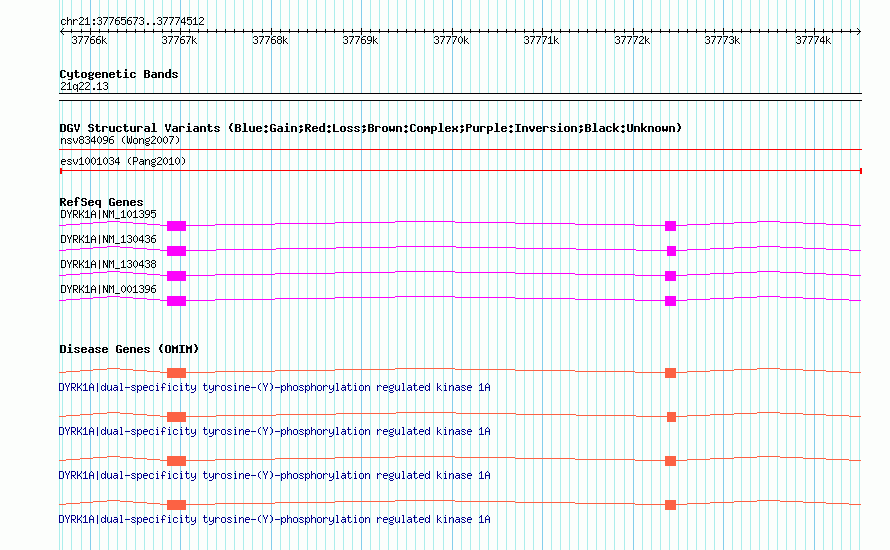This screenshot has width=890, height=550.
Task: Open the nsv834096 (Wong2007) variant label
Action: pyautogui.click(x=120, y=140)
